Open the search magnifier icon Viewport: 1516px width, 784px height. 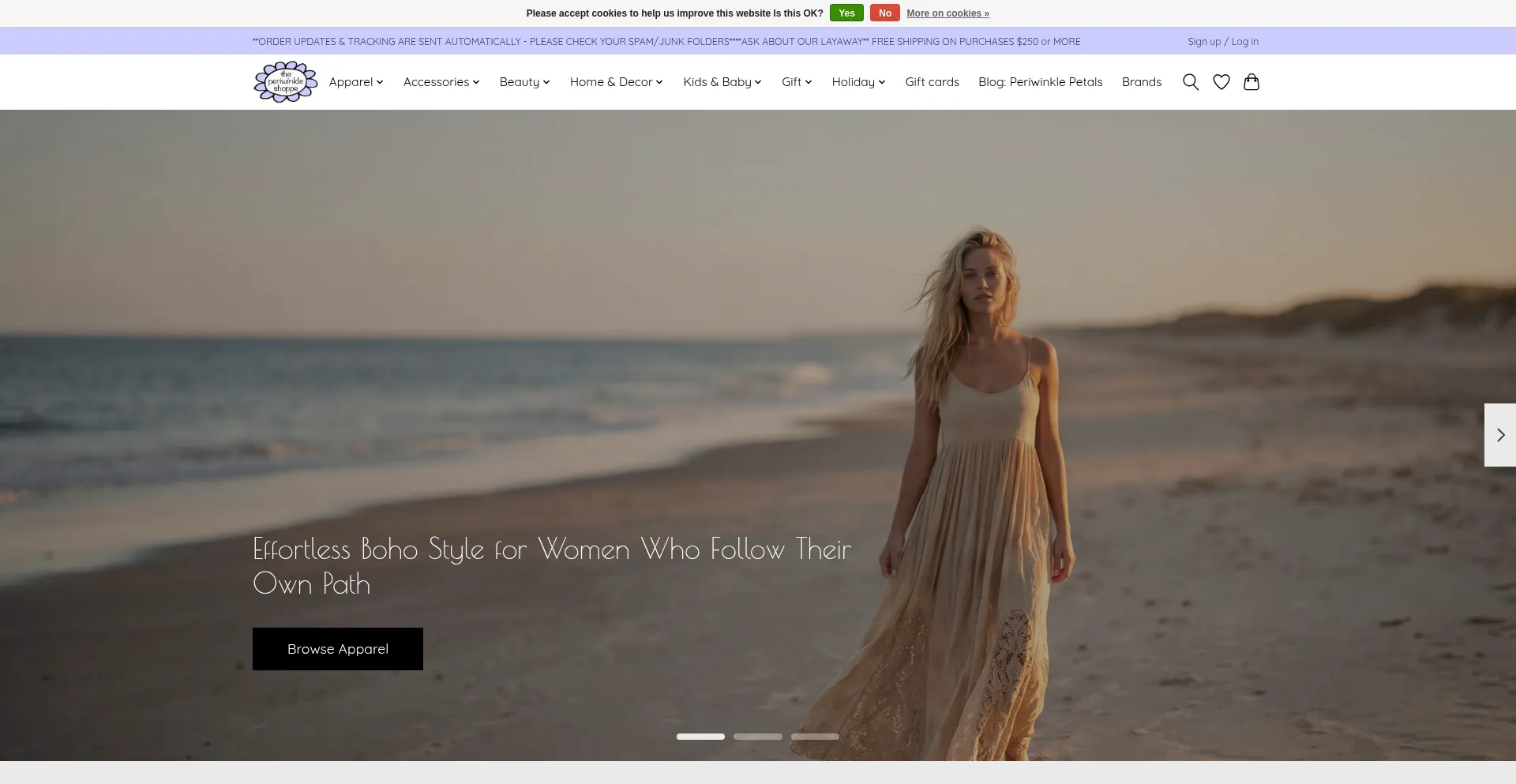pyautogui.click(x=1191, y=82)
